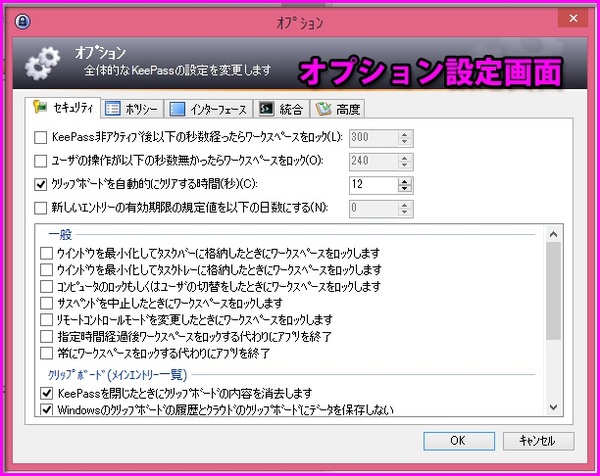
Task: Check lock when サスペンド is interrupted
Action: 46,303
